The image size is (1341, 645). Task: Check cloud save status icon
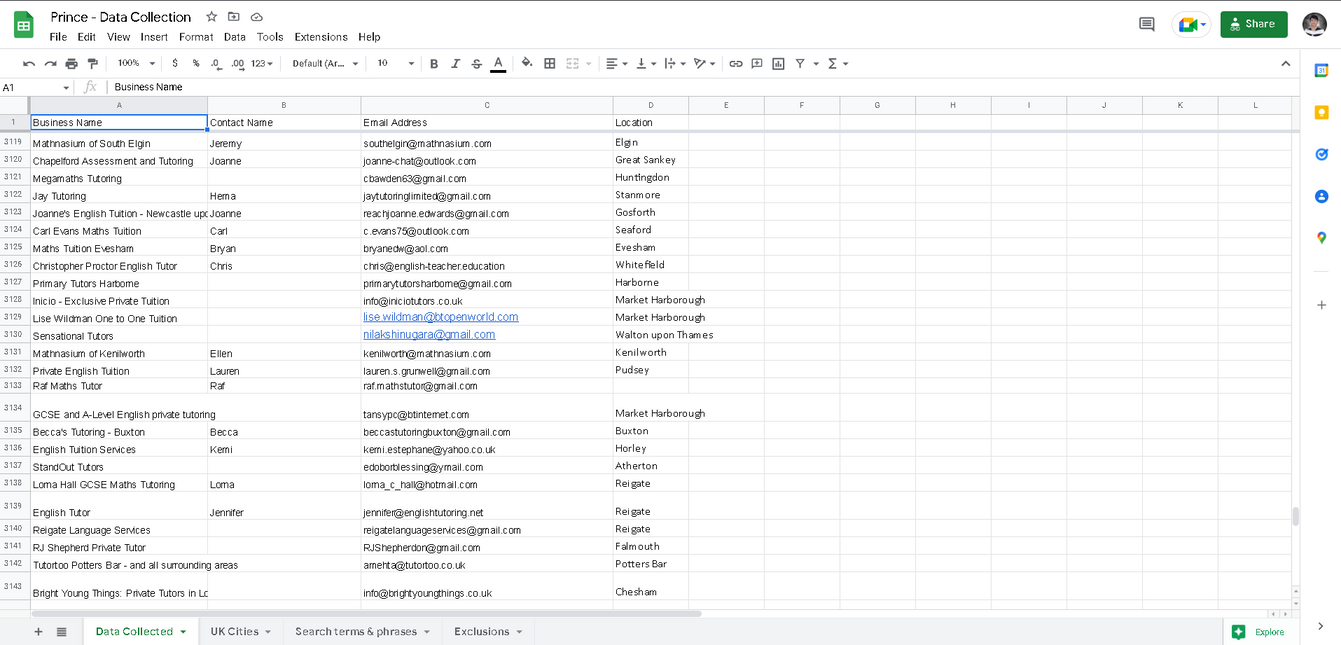click(257, 17)
